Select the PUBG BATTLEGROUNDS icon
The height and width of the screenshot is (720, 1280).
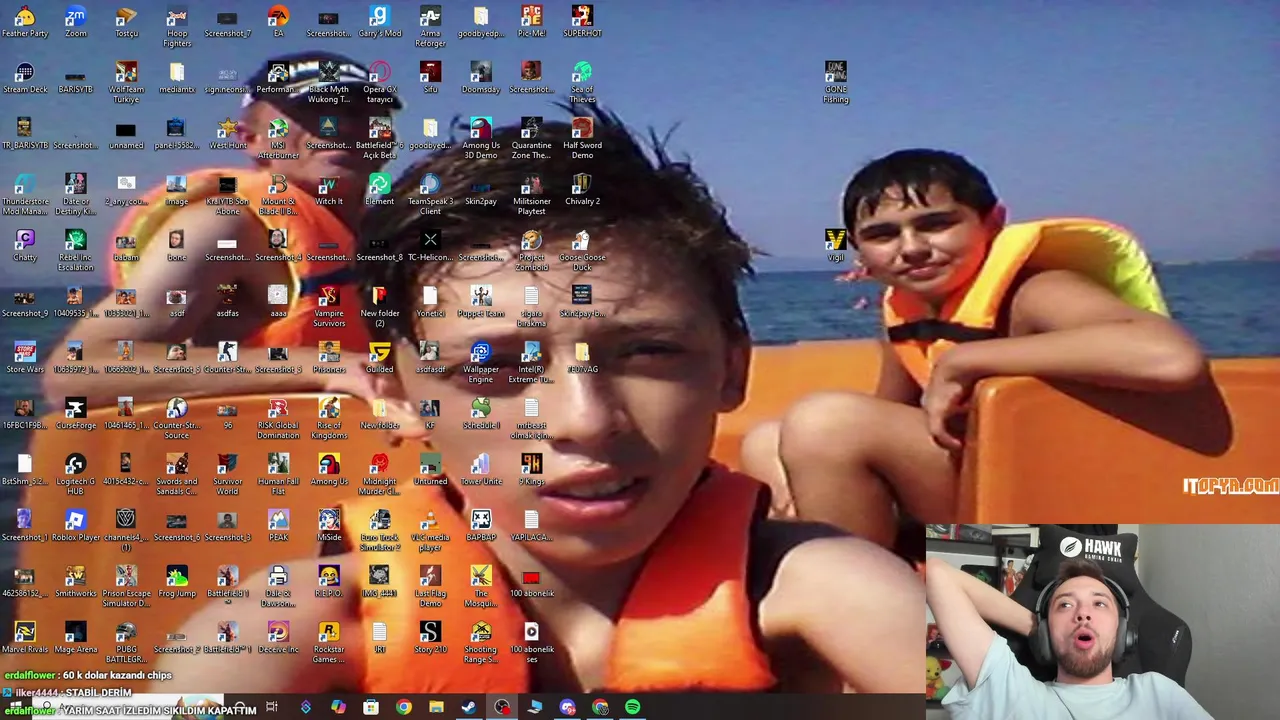click(x=126, y=643)
